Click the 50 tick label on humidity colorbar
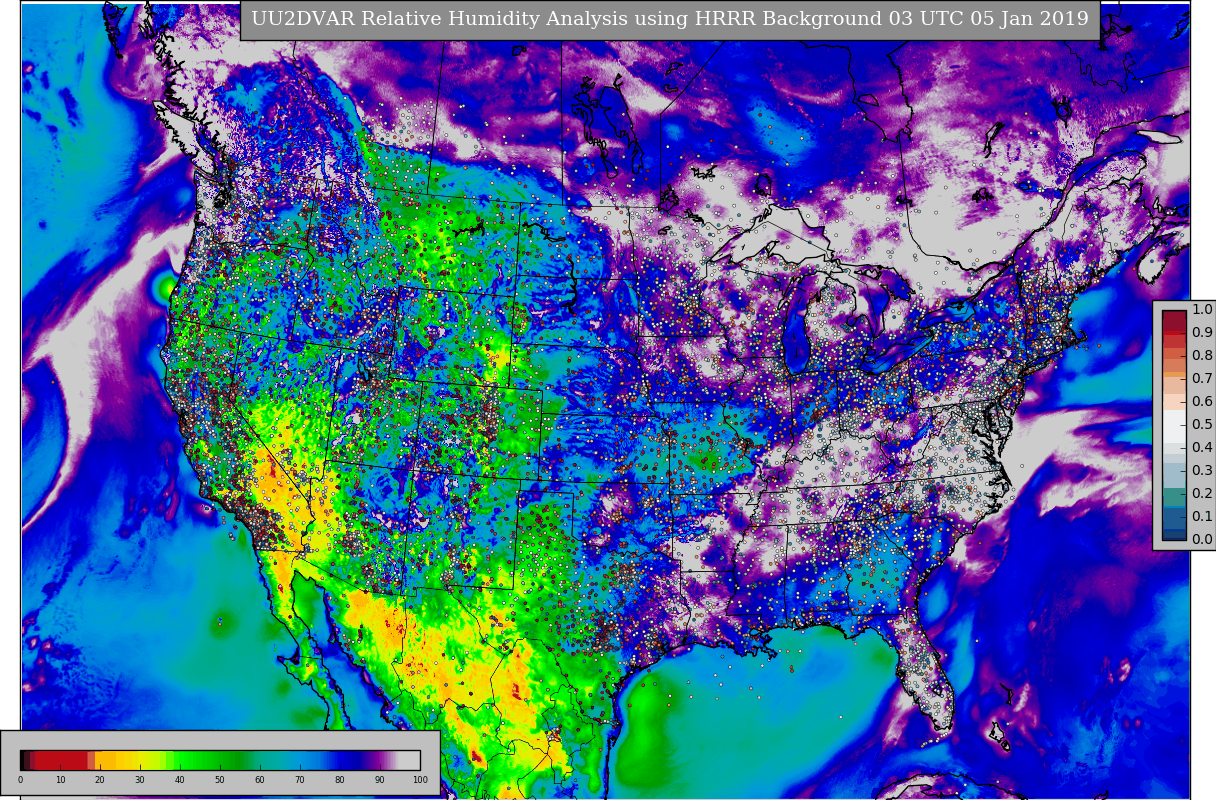Viewport: 1216px width, 800px height. [220, 780]
